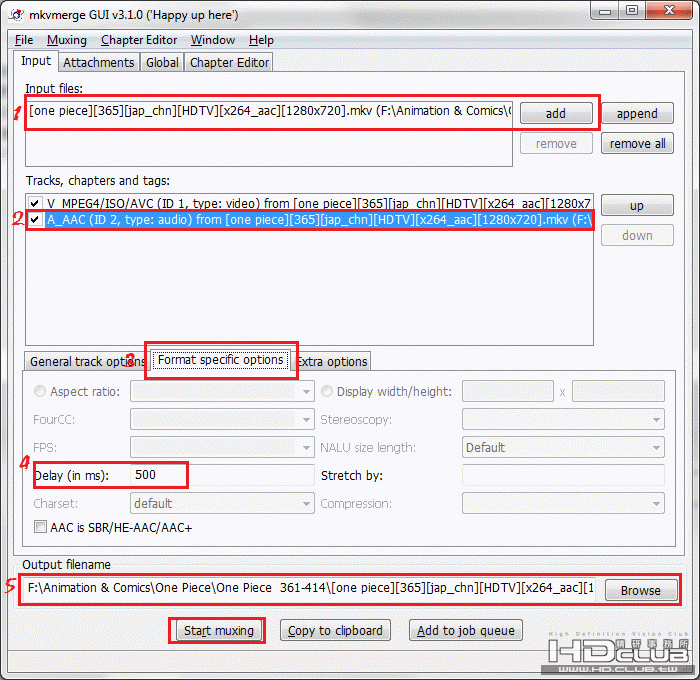Switch to the Input tab
Screen dimensions: 700x680
tap(36, 61)
